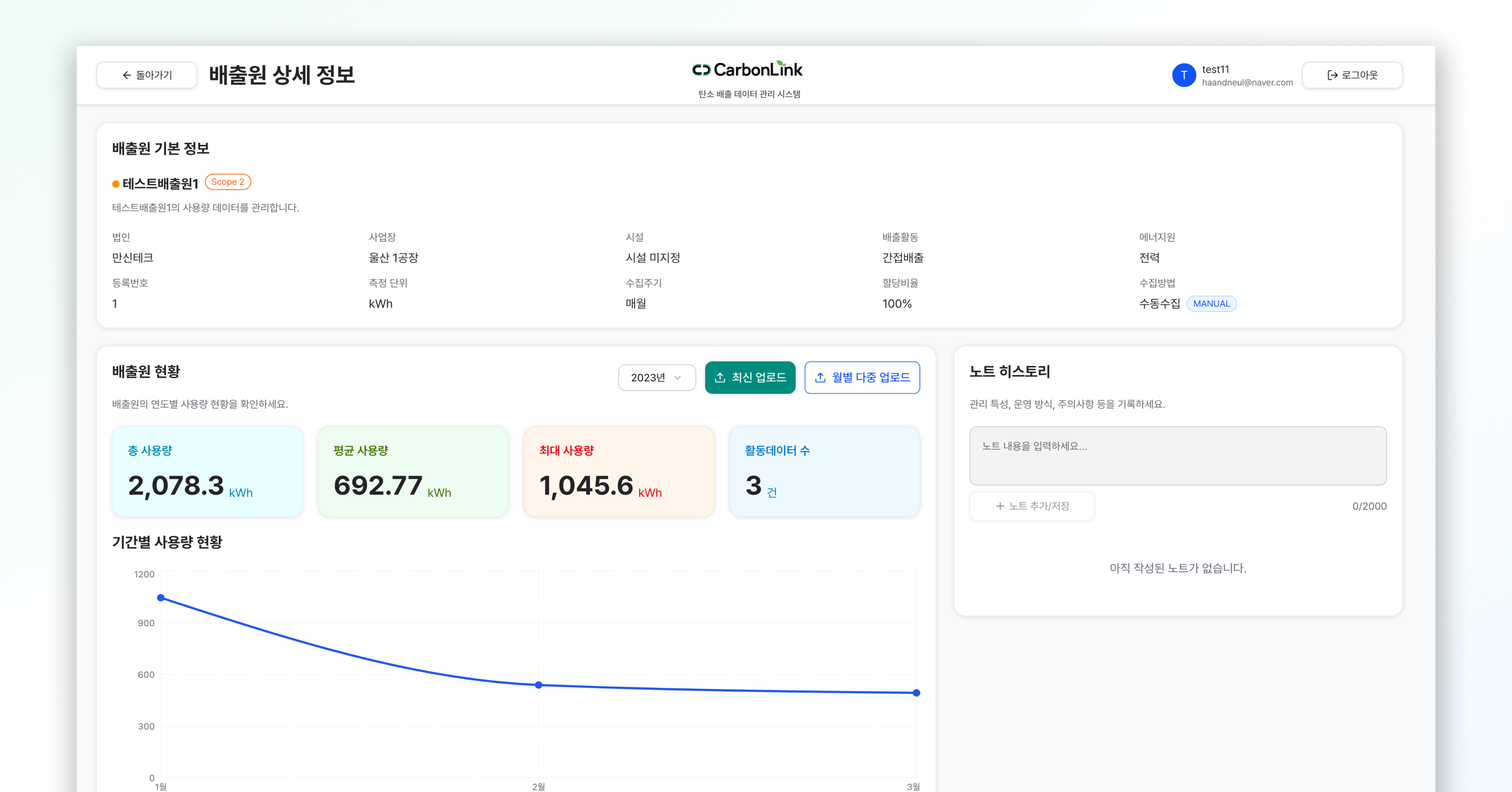The image size is (1512, 792).
Task: Click the 간접배출 activity value
Action: click(x=903, y=258)
